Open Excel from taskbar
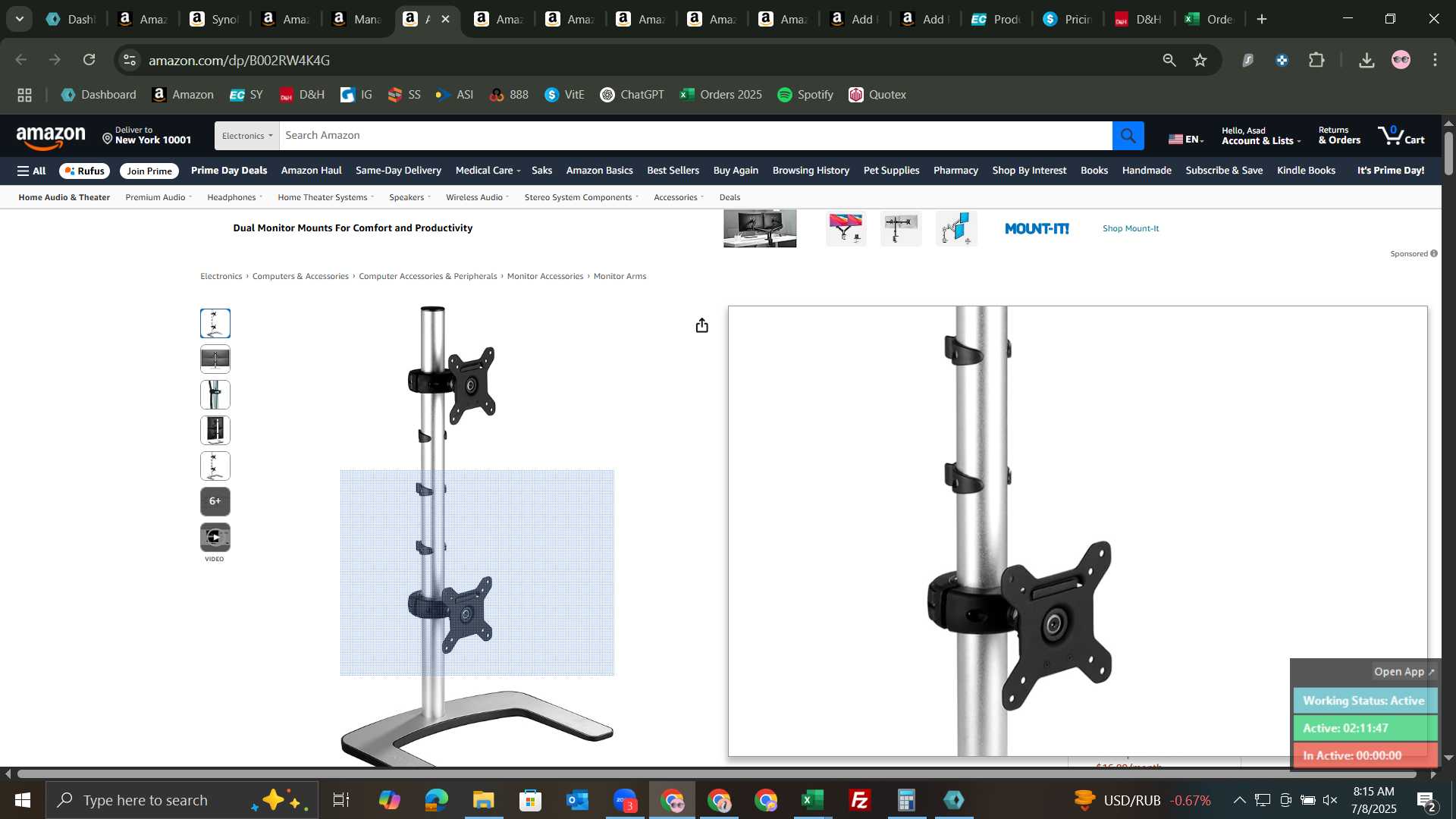 point(813,800)
